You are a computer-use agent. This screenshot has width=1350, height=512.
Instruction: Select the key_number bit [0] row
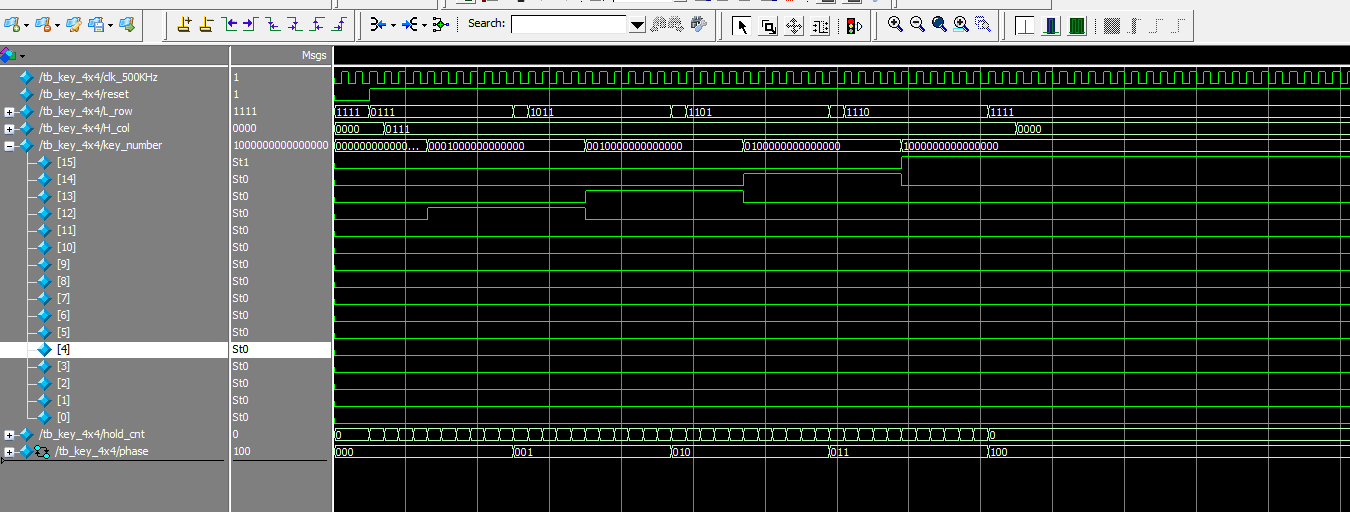point(63,417)
